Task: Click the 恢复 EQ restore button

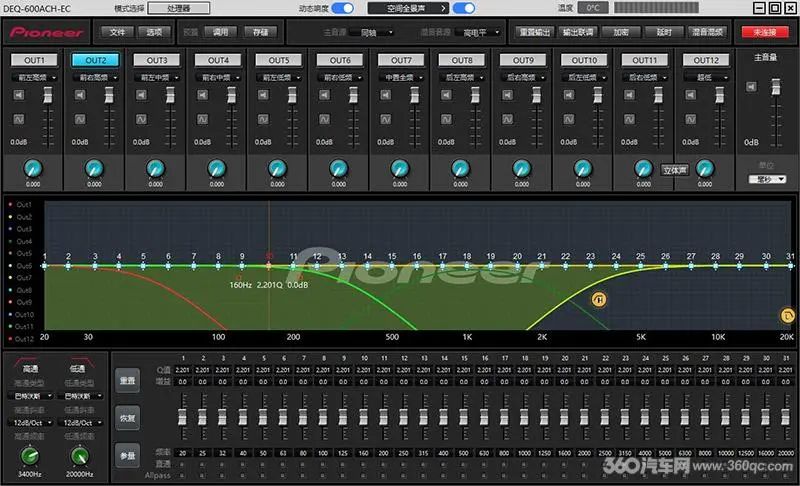Action: tap(128, 418)
